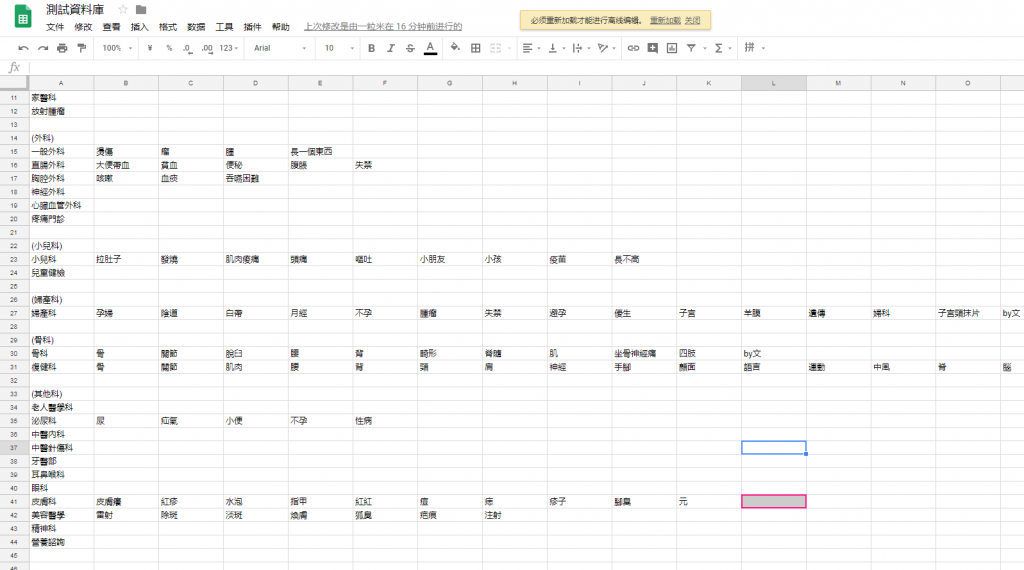Screen dimensions: 1024x570
Task: Click the Redo arrow icon
Action: click(43, 48)
